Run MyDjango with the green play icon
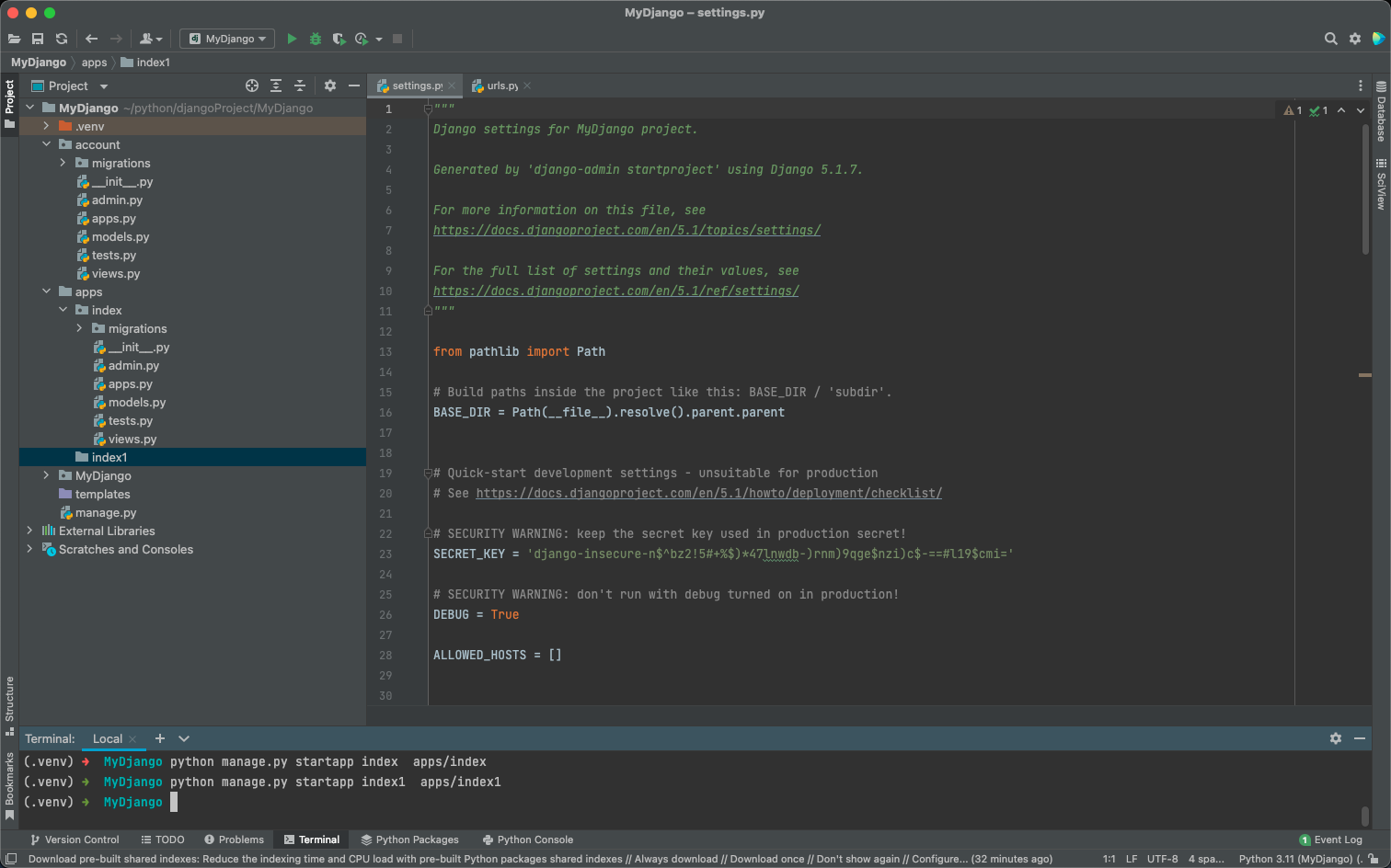 [x=292, y=39]
